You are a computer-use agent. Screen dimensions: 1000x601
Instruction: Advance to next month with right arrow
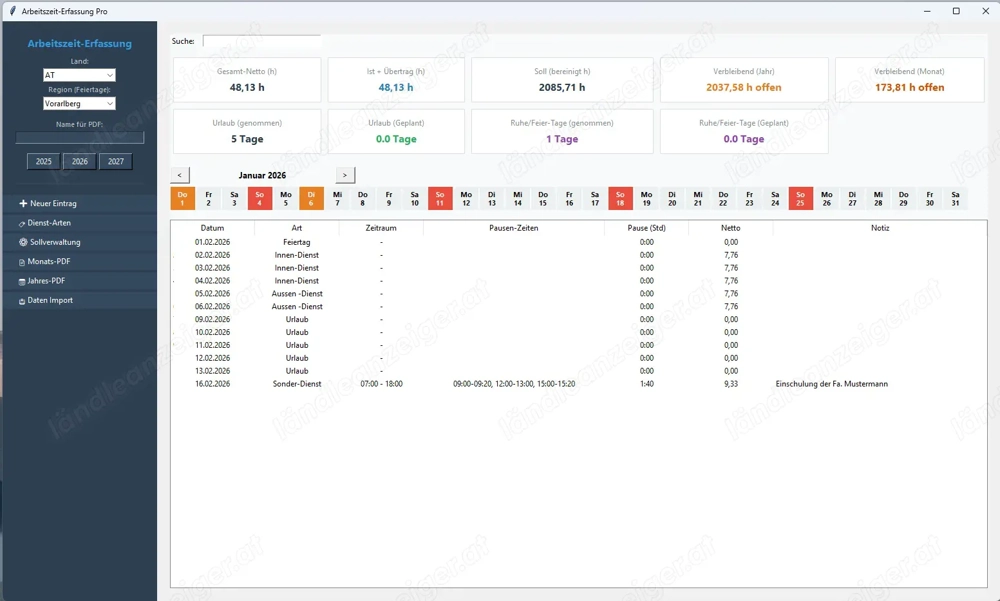tap(345, 175)
